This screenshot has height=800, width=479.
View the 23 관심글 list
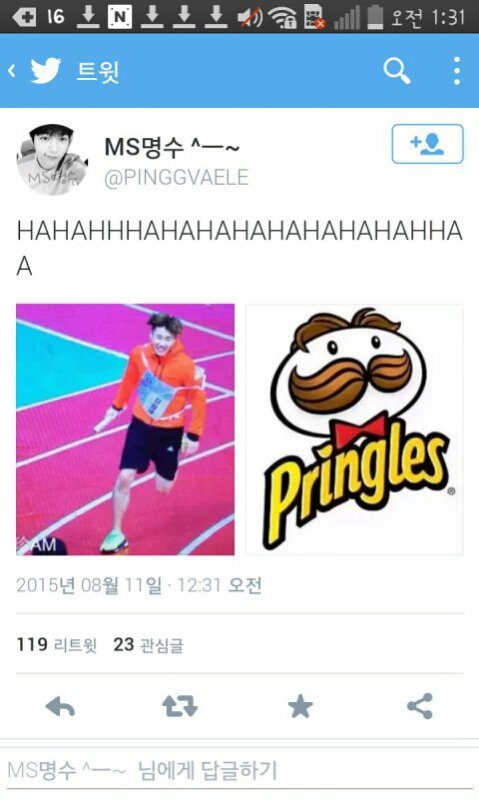(148, 645)
